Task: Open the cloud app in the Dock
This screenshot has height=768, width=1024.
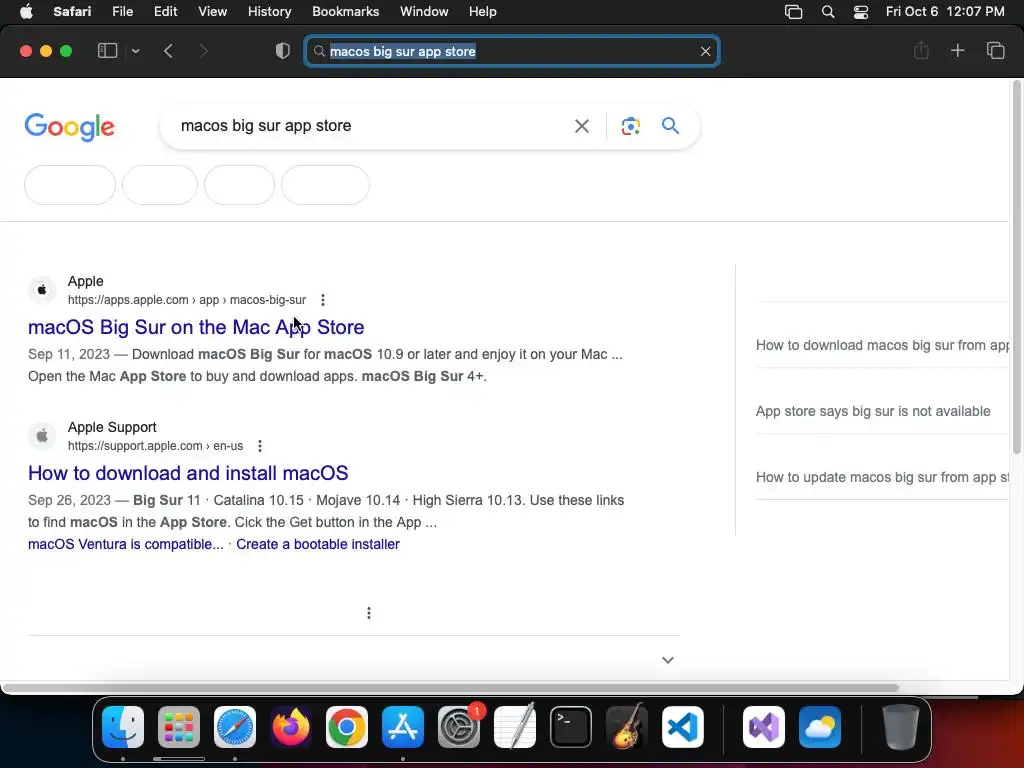Action: (820, 726)
